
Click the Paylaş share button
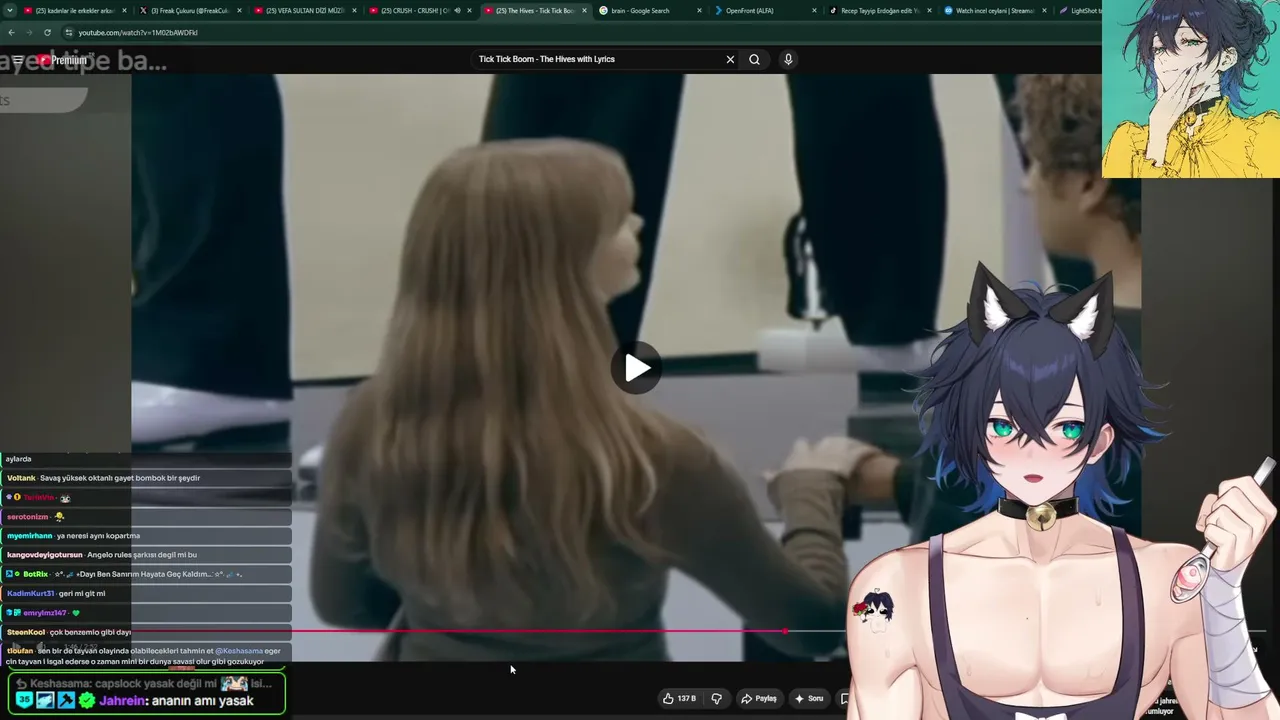point(759,698)
